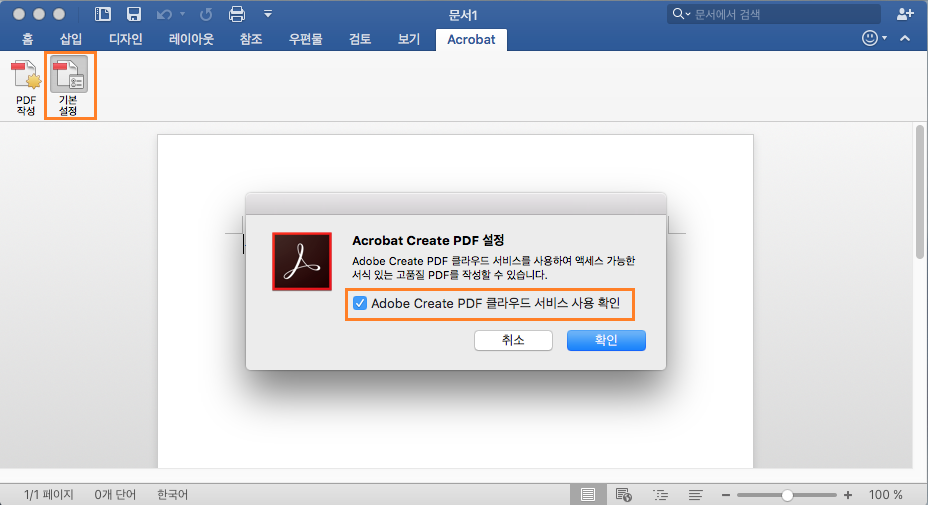Open the customize quick access toolbar dropdown
928x505 pixels.
tap(268, 14)
